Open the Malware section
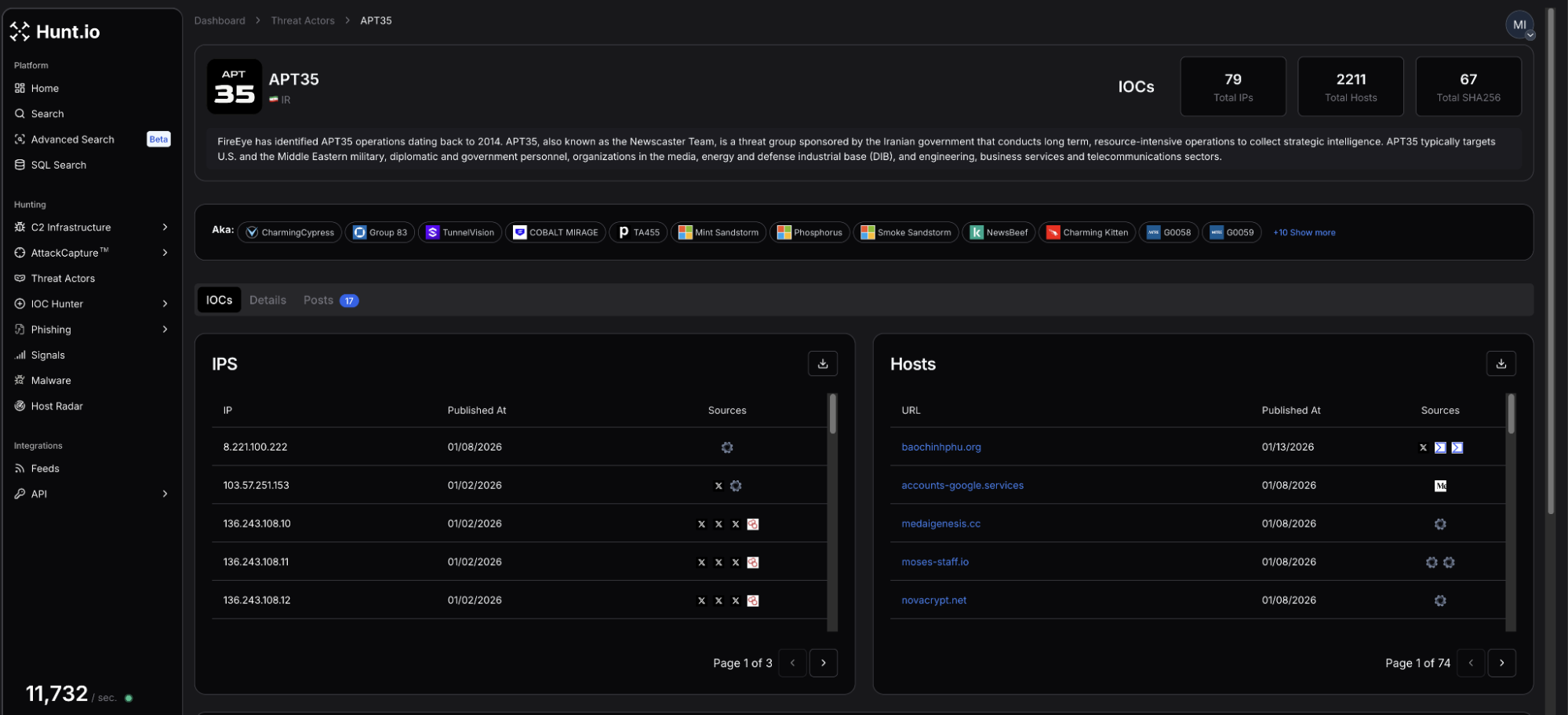1568x715 pixels. point(51,381)
